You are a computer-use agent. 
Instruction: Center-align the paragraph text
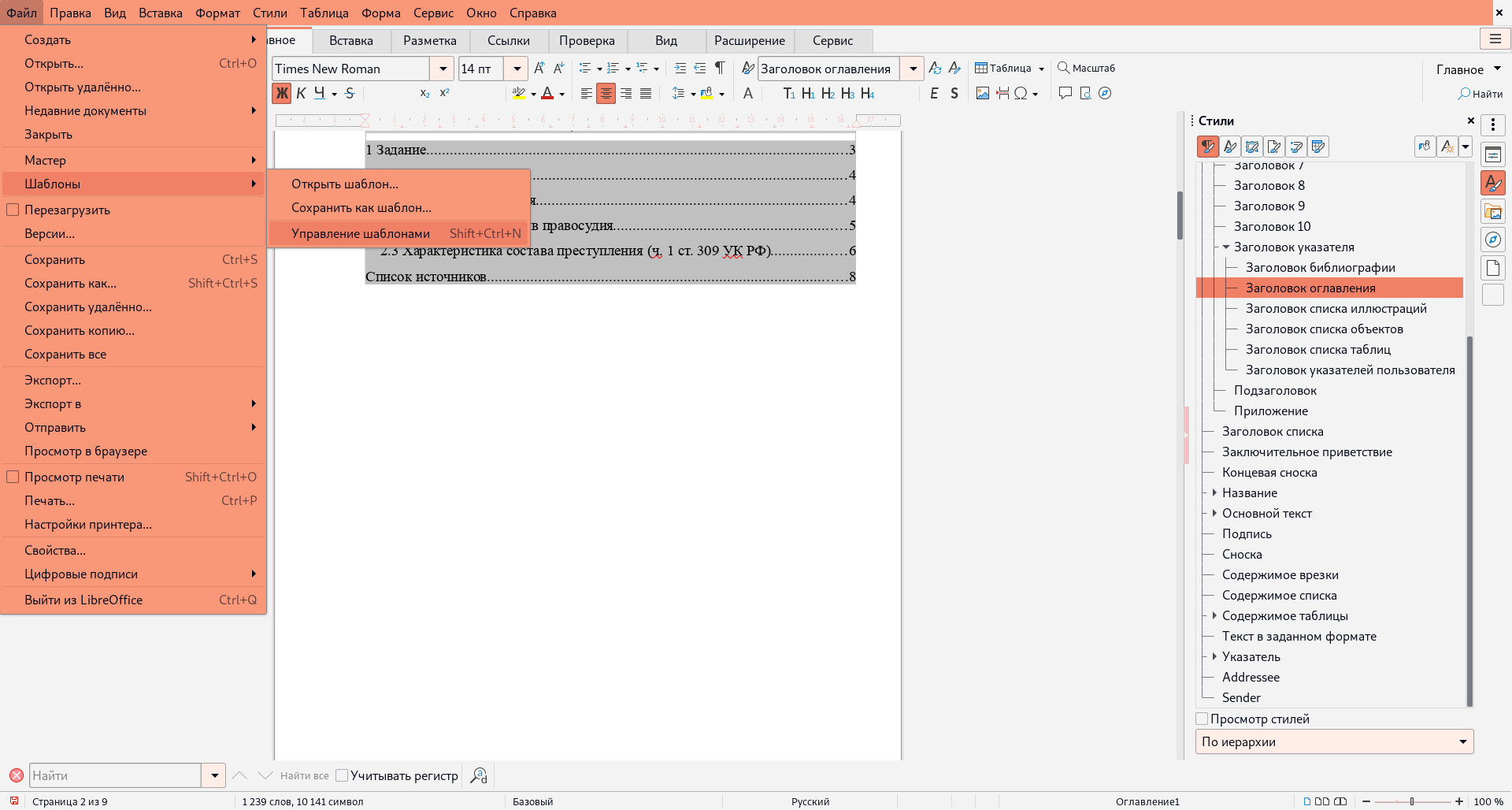(606, 94)
